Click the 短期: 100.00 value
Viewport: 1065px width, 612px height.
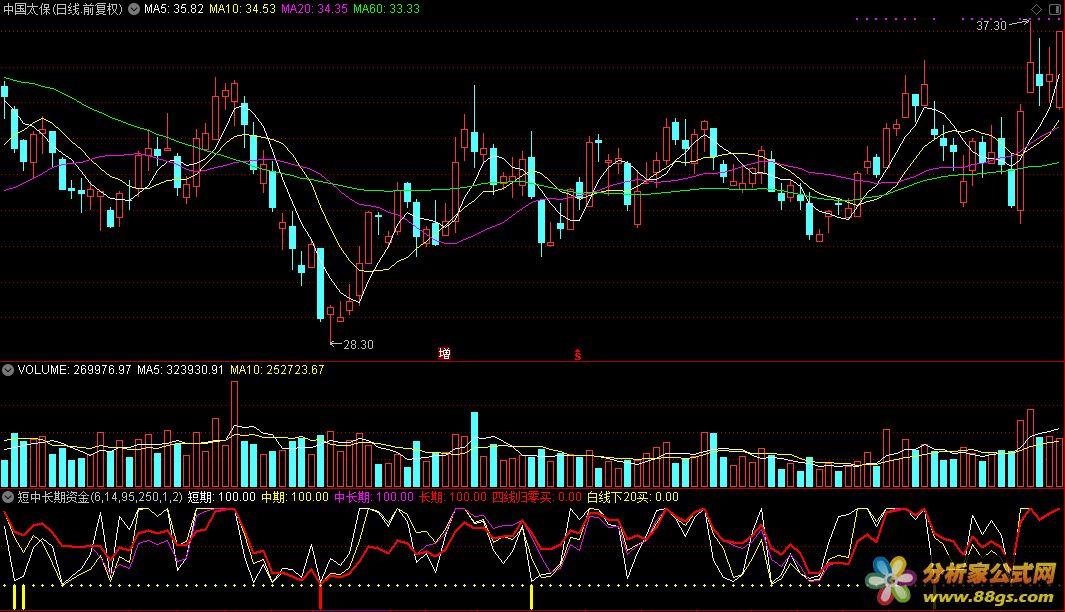click(222, 497)
